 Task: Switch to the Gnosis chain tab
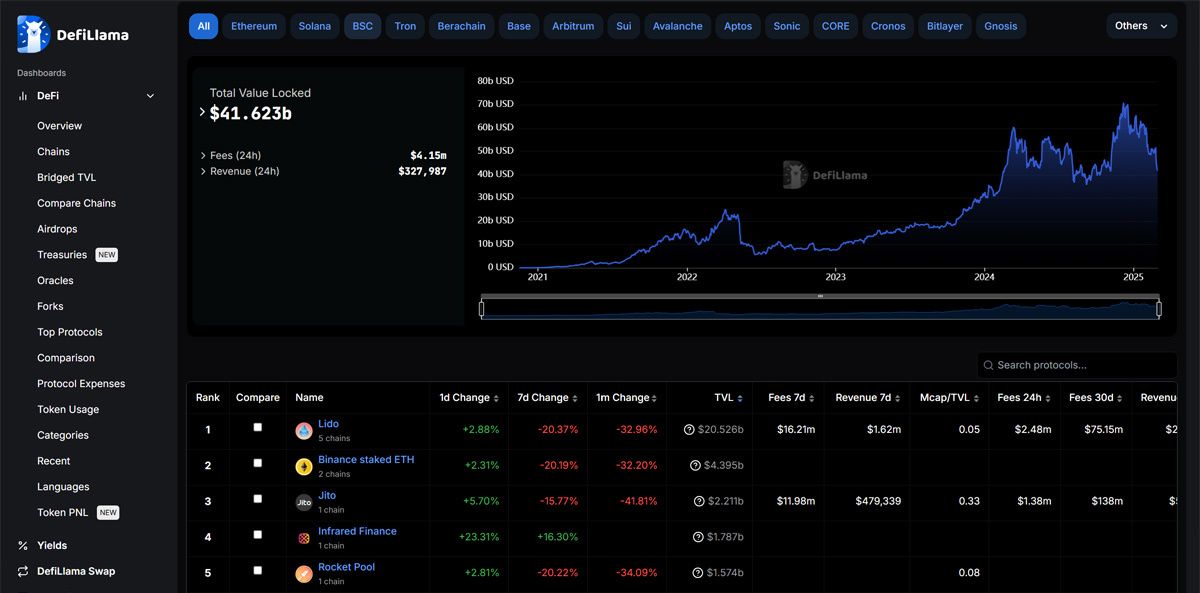tap(1001, 26)
